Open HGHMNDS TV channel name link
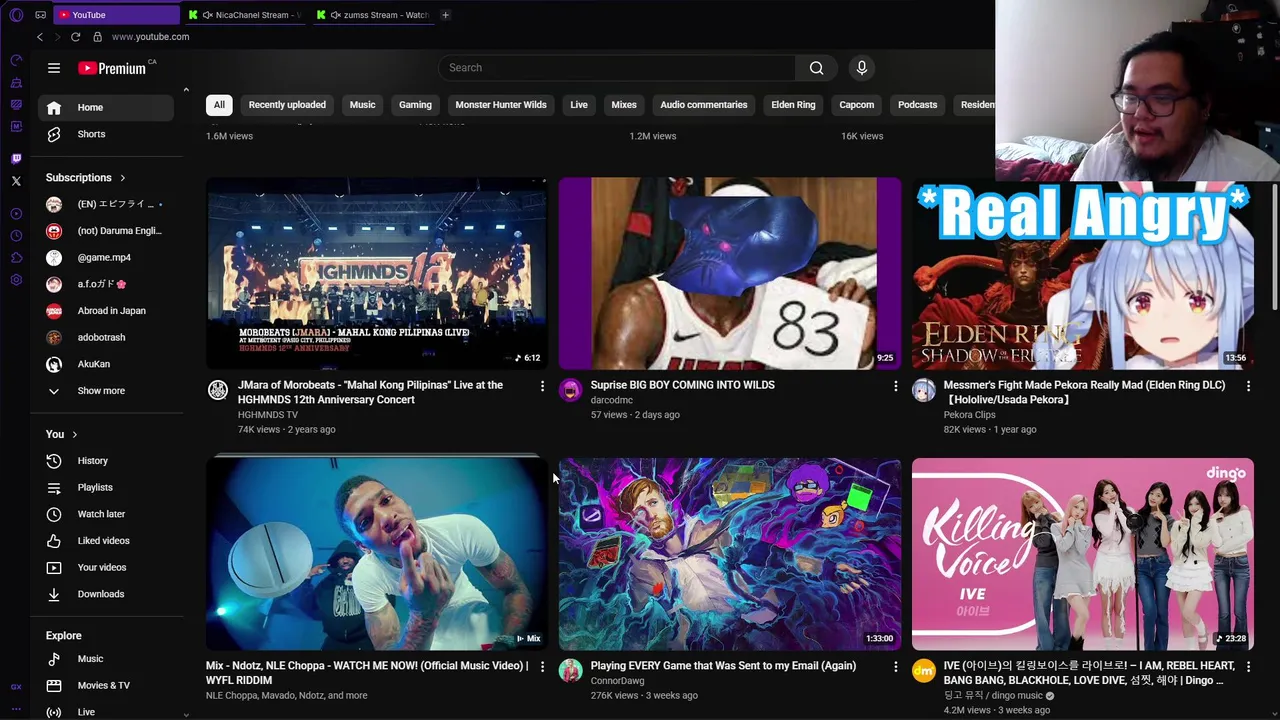 [267, 415]
